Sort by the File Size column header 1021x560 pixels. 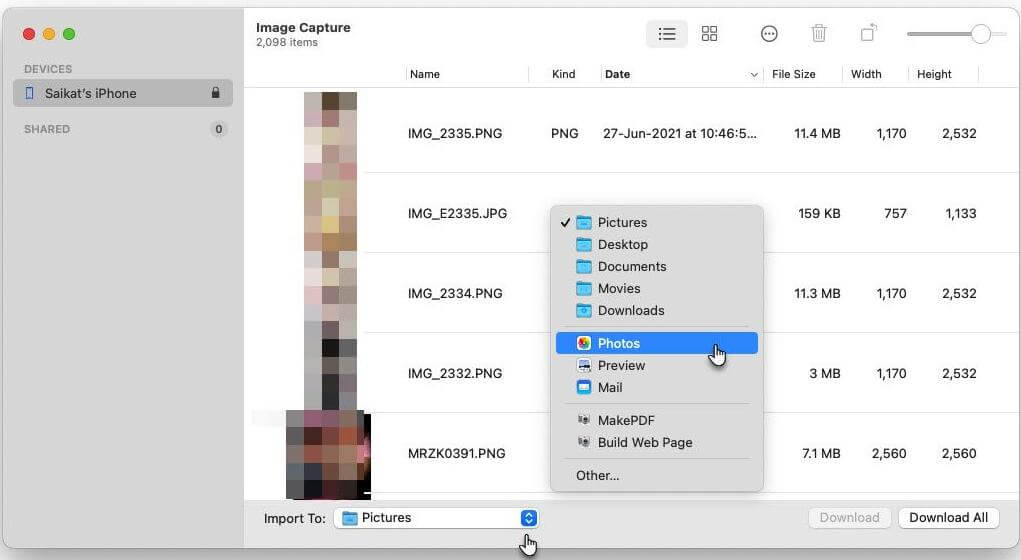click(793, 74)
